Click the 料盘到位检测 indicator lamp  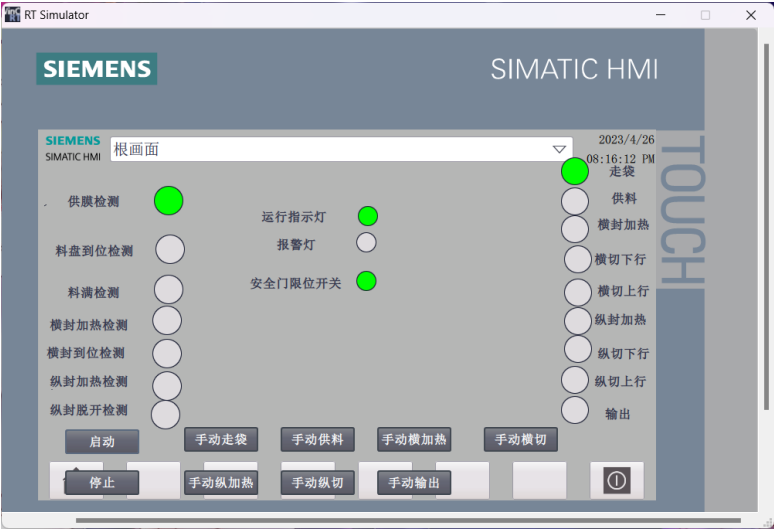pyautogui.click(x=170, y=249)
